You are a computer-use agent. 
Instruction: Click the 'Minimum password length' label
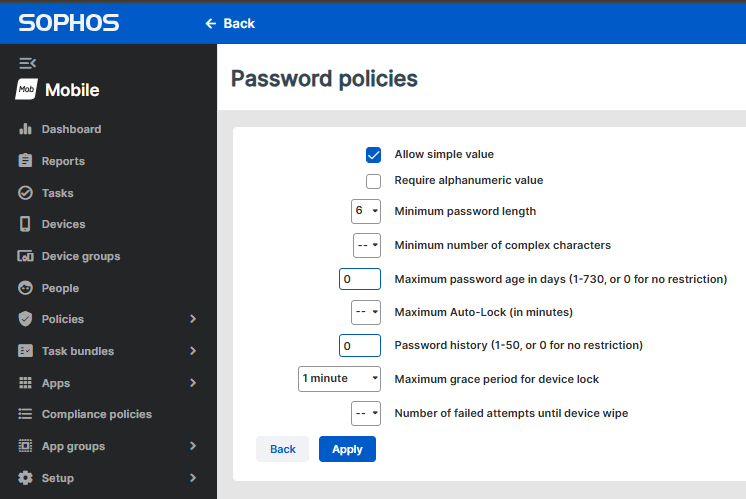point(465,211)
